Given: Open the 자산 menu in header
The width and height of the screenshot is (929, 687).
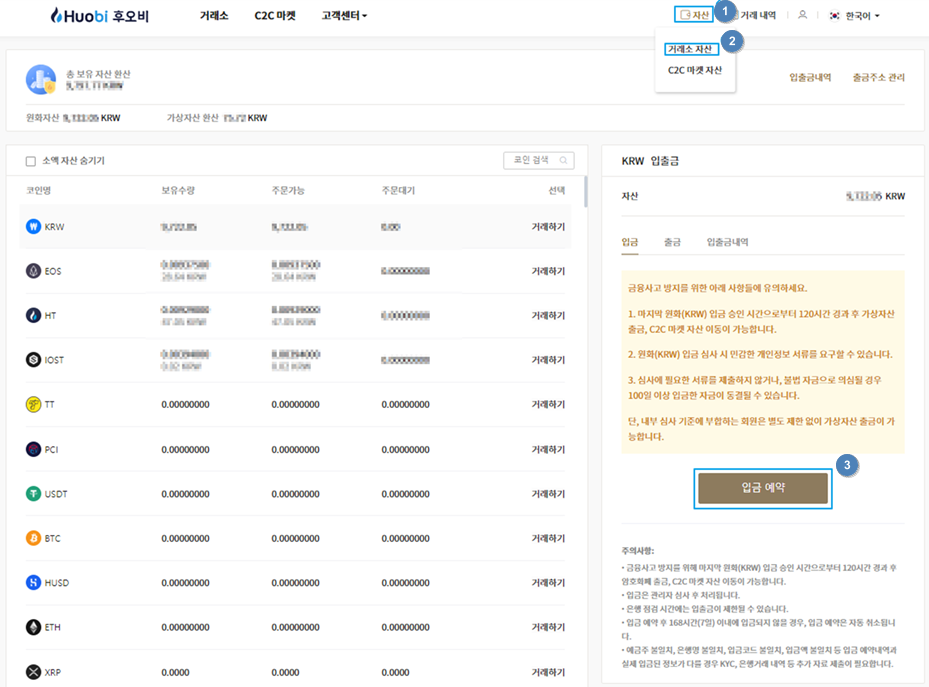Looking at the screenshot, I should click(694, 15).
